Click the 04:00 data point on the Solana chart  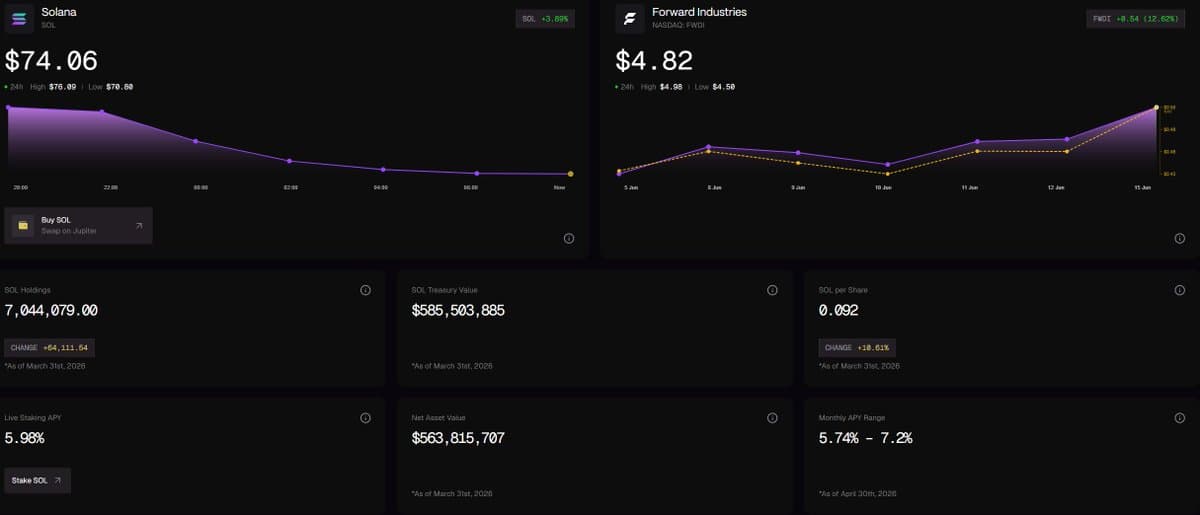383,169
